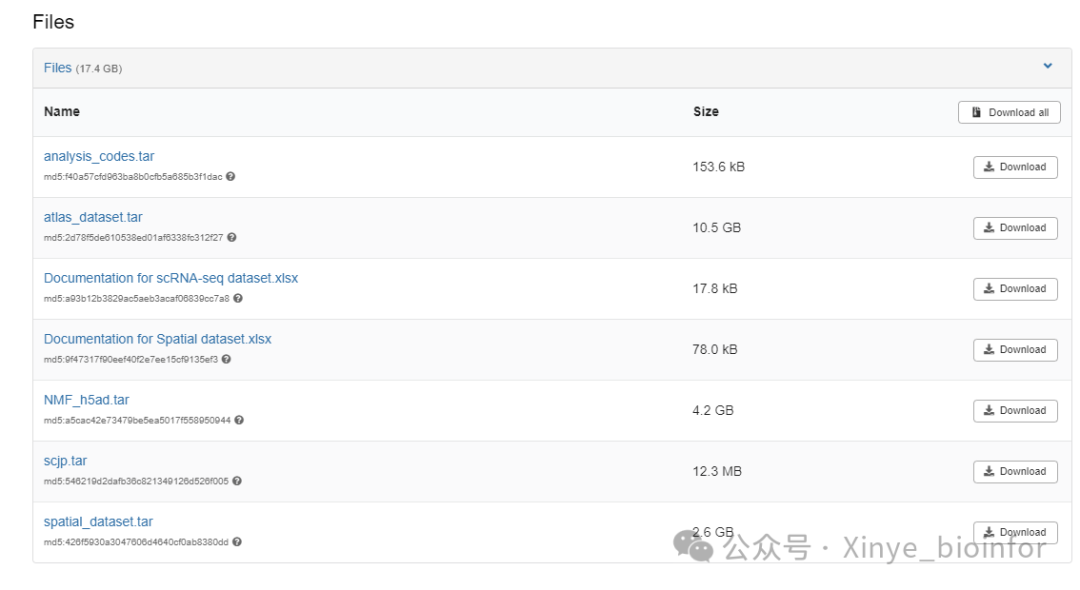Open atlas_dataset.tar link
The image size is (1080, 590).
point(93,218)
